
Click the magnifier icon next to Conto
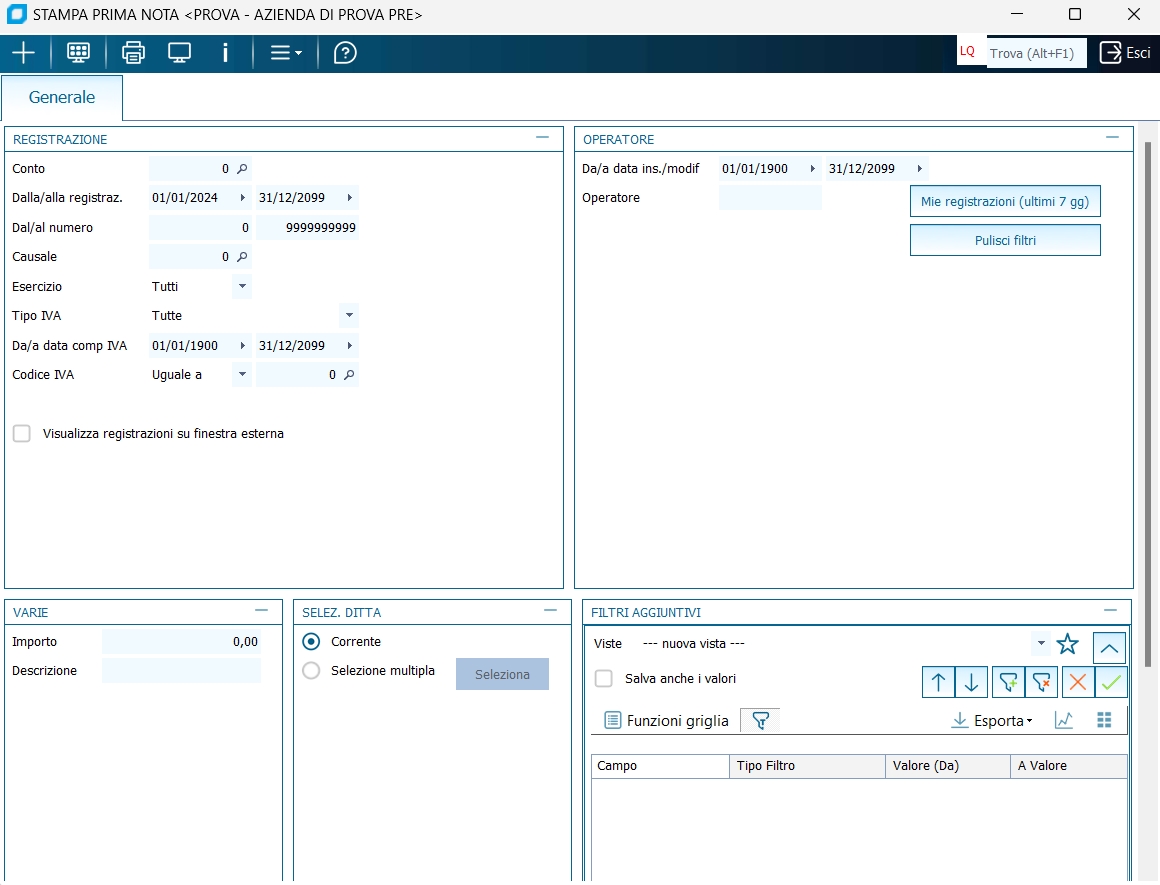click(x=241, y=169)
